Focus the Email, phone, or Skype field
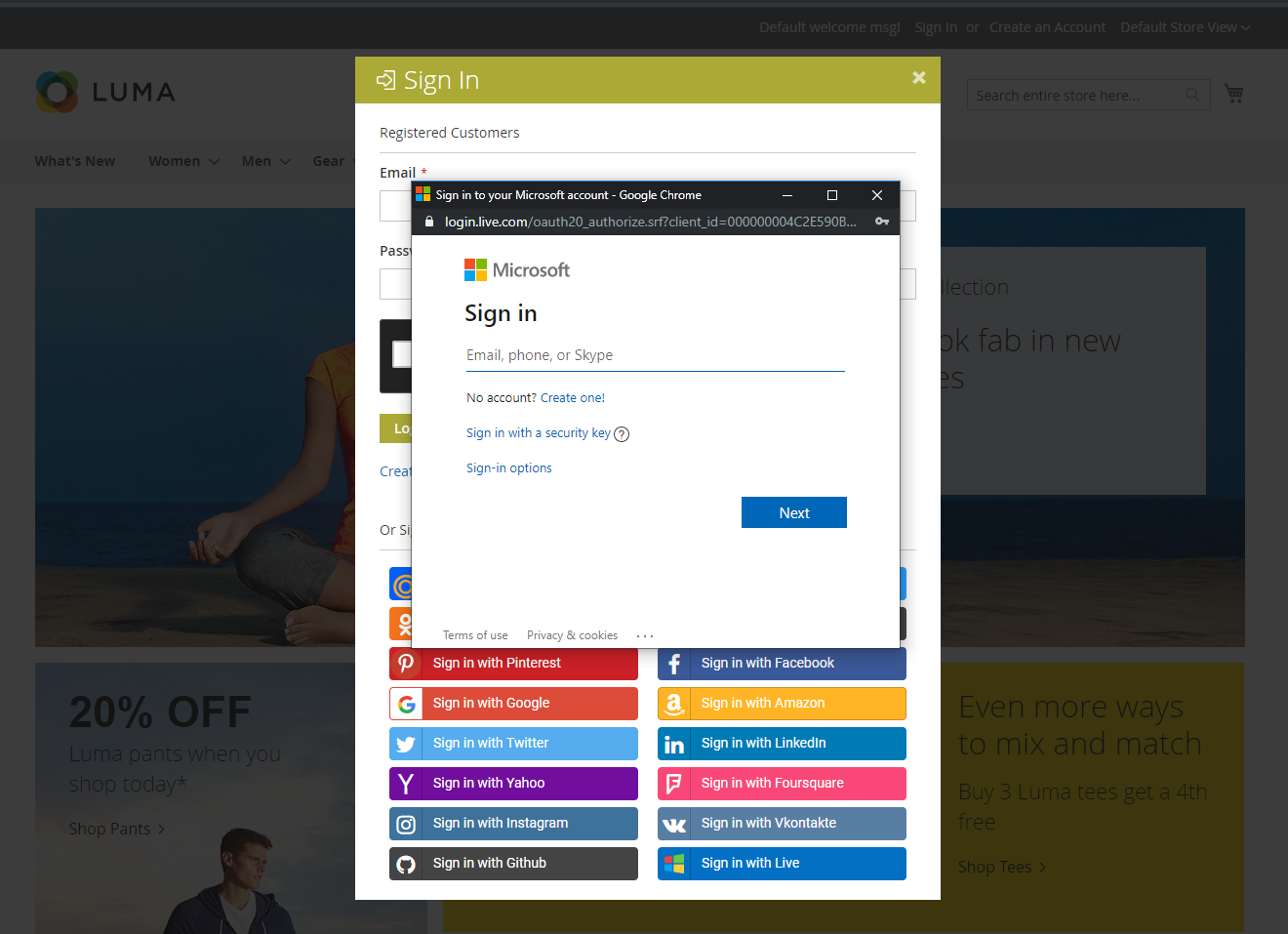This screenshot has width=1288, height=934. tap(655, 355)
